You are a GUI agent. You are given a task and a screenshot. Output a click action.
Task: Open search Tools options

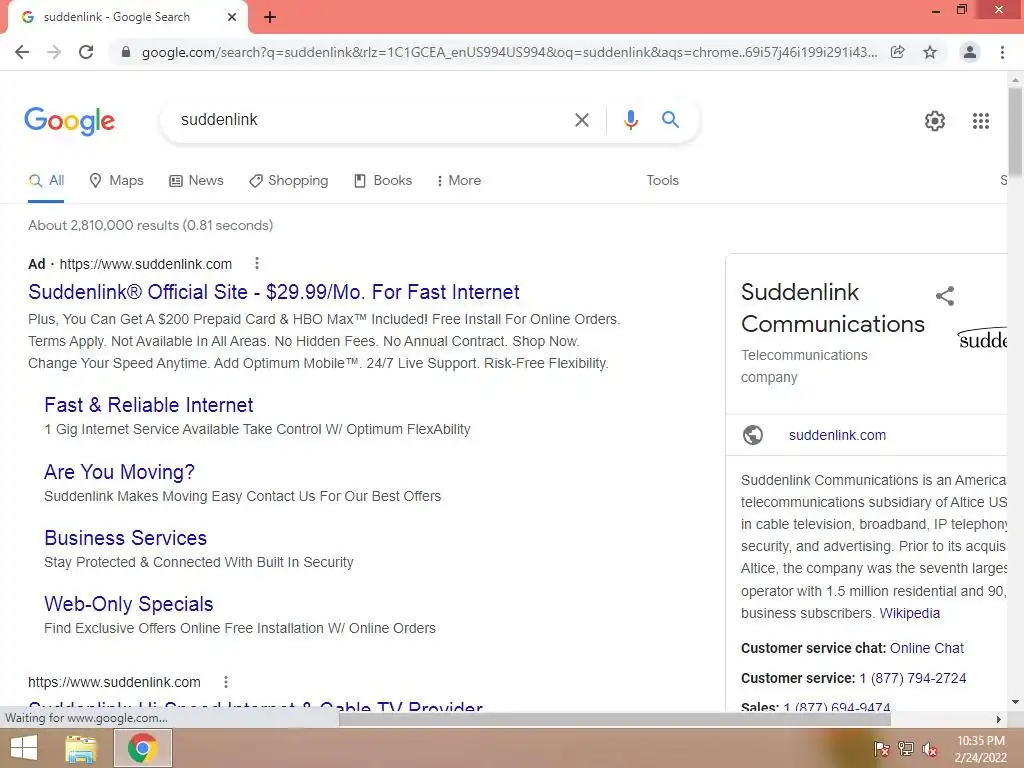coord(662,181)
